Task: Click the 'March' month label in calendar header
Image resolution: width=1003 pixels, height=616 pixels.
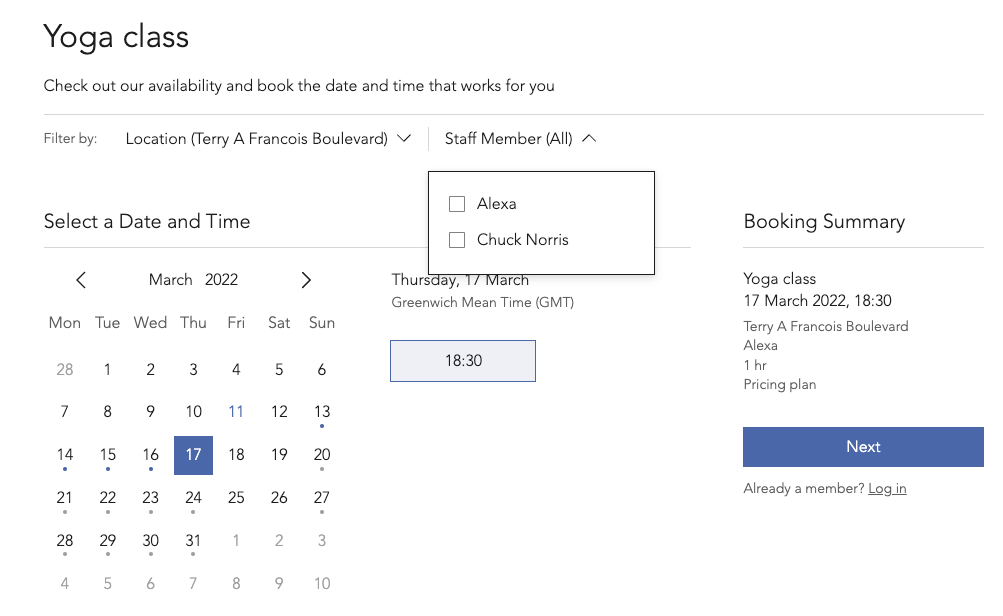Action: point(171,280)
